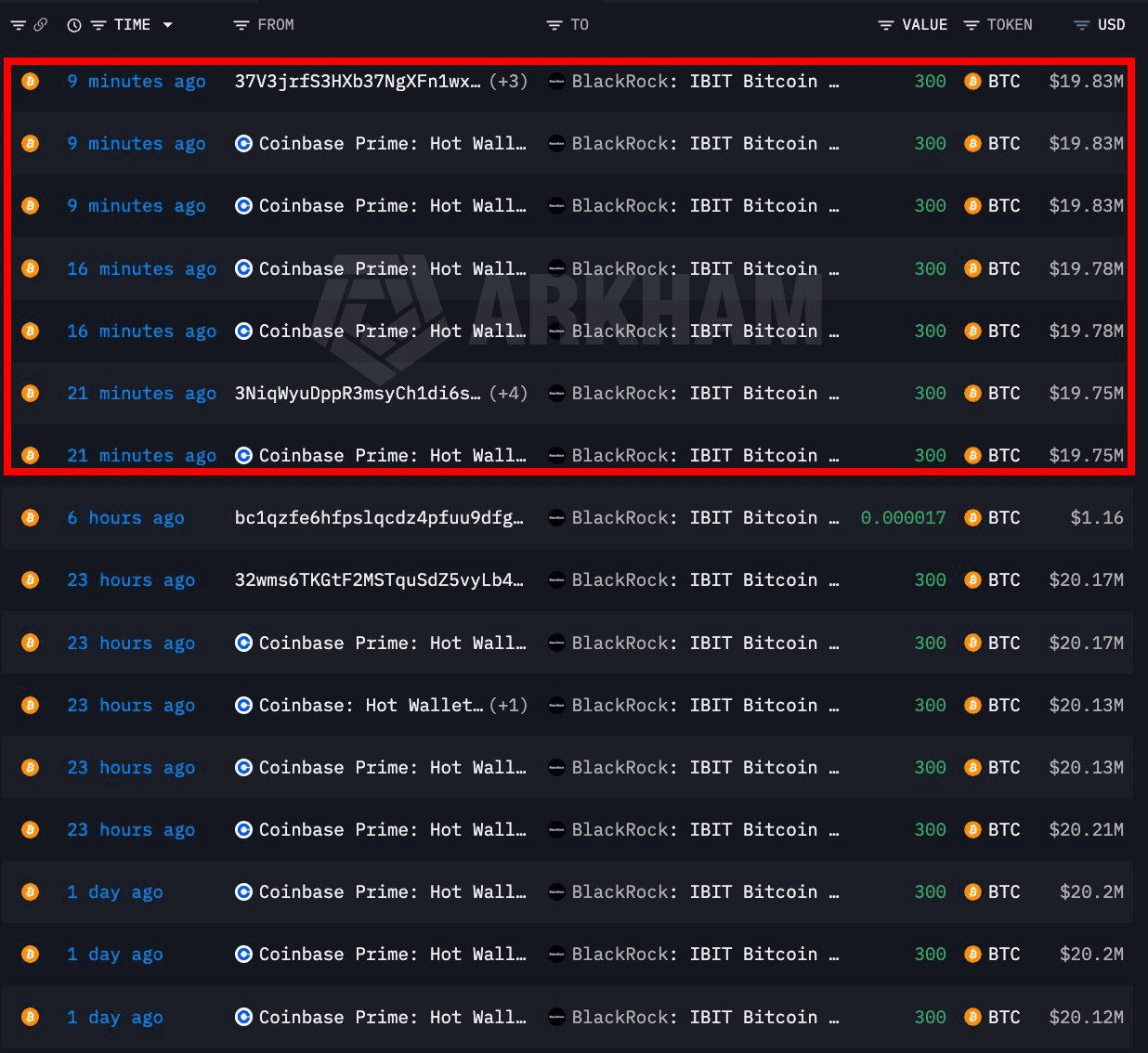Filter by the TOKEN column
1148x1053 pixels.
(x=972, y=25)
